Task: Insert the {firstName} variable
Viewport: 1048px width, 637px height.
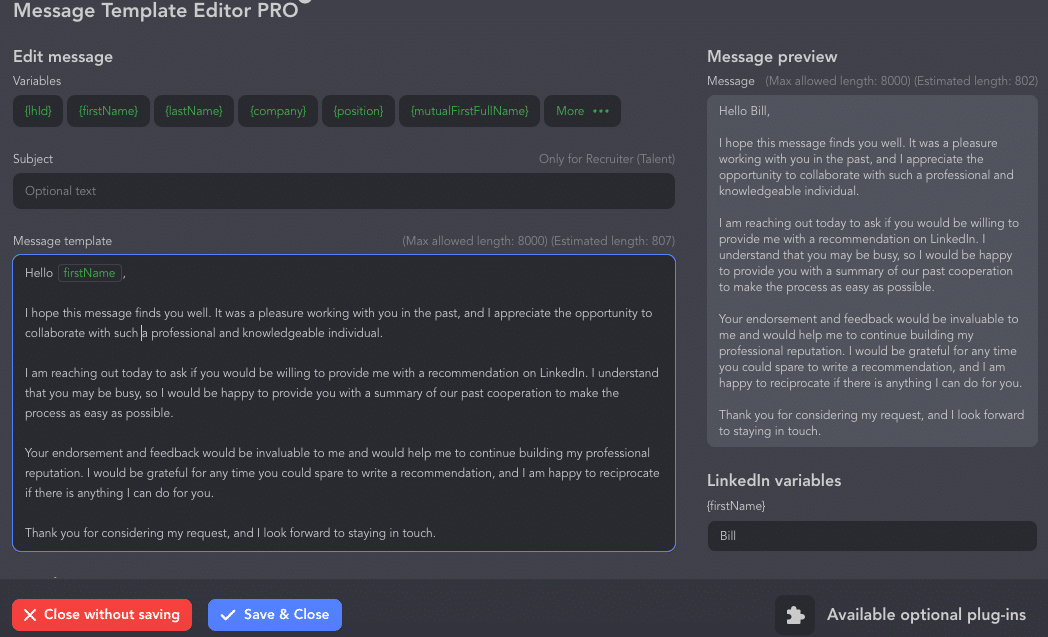Action: [108, 110]
